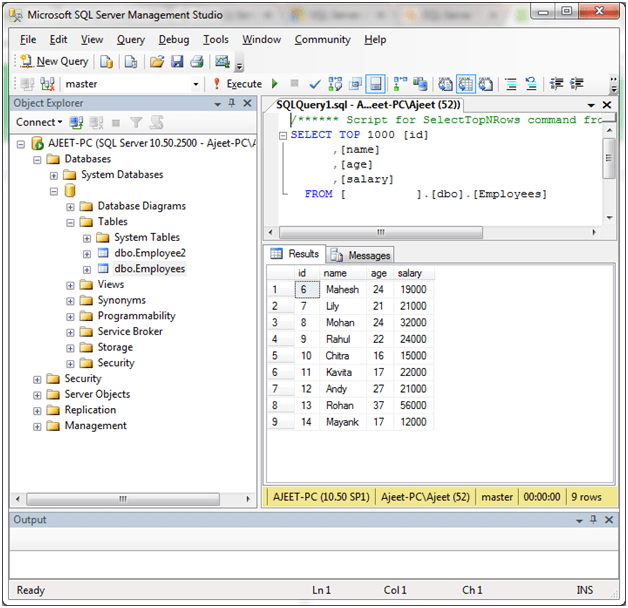Click the Filter icon in Object Explorer
The height and width of the screenshot is (608, 628).
tap(136, 122)
